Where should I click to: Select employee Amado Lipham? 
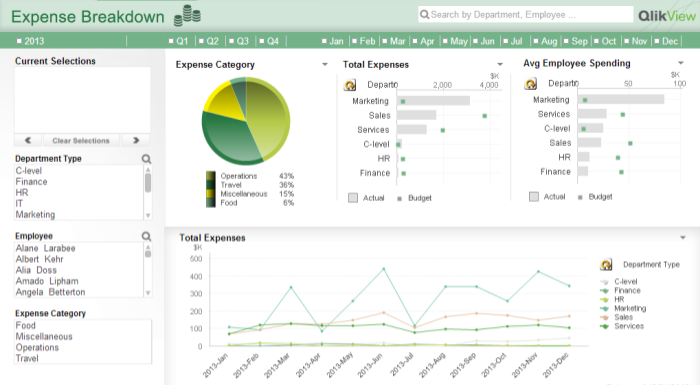(79, 281)
